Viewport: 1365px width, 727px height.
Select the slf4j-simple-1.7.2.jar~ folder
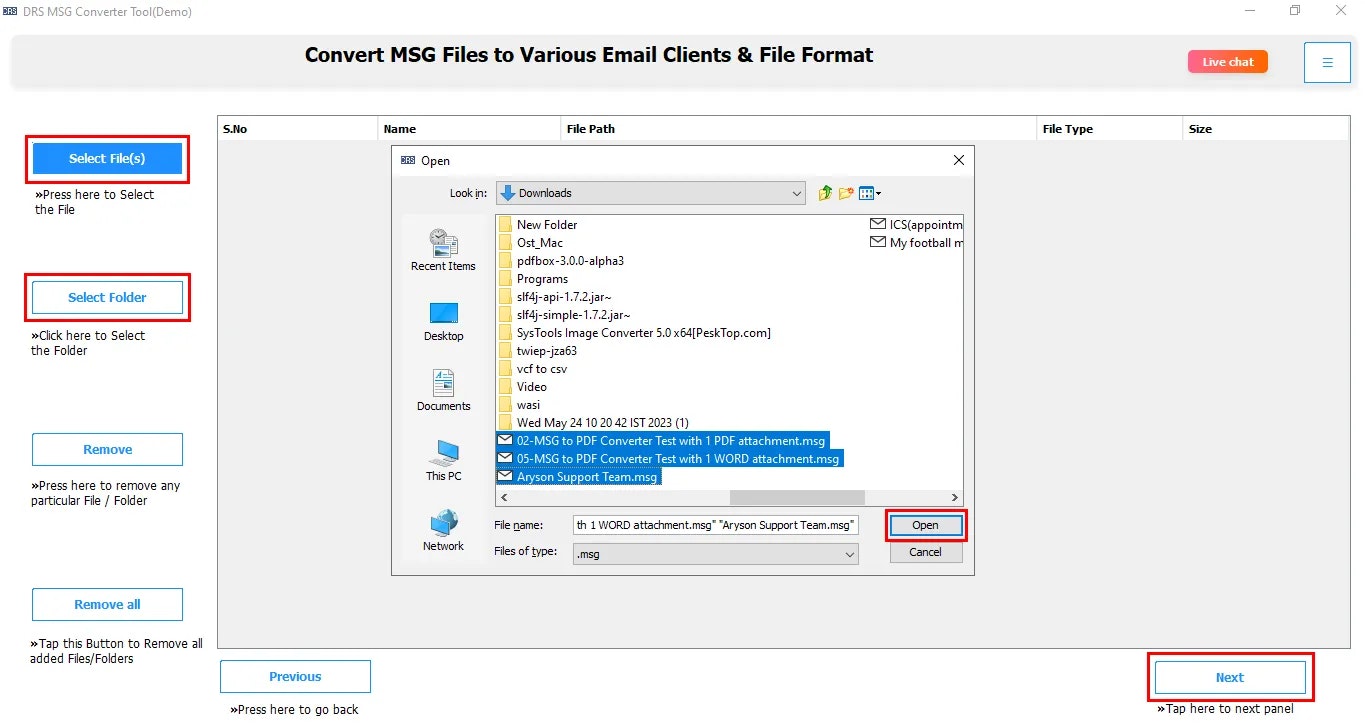pyautogui.click(x=565, y=315)
